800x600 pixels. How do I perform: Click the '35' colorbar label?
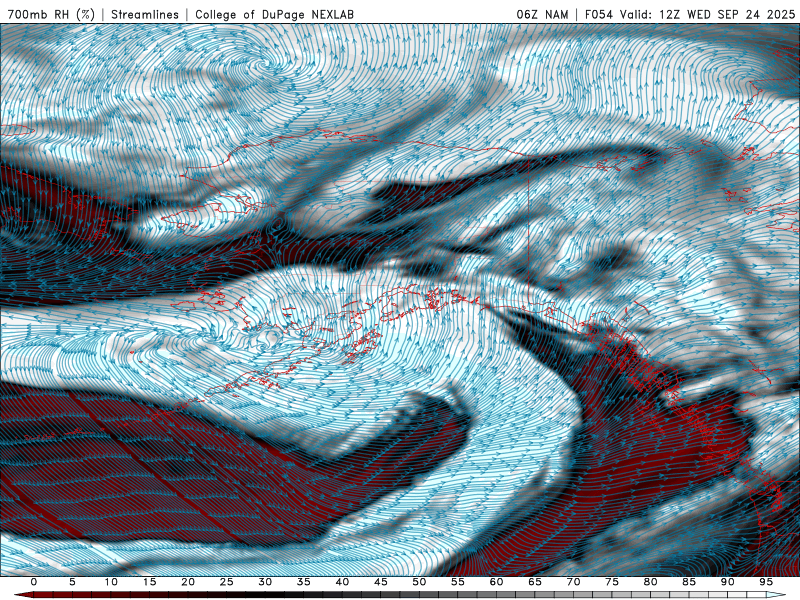304,582
